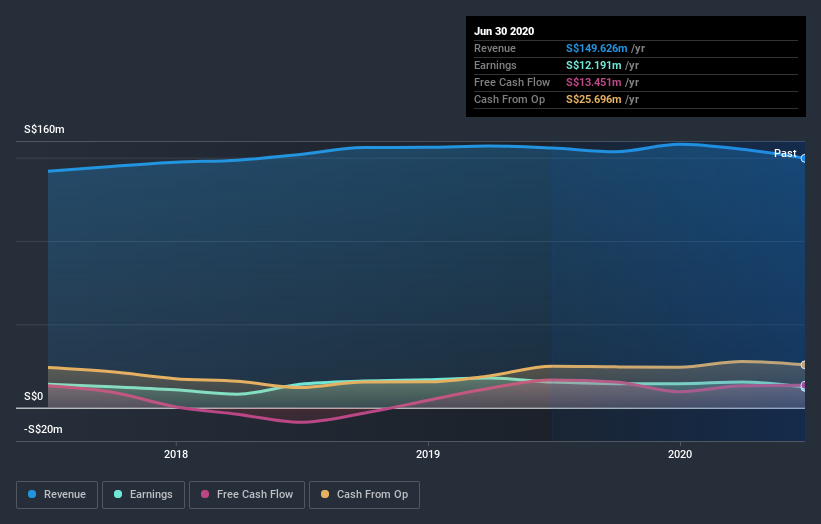Viewport: 821px width, 524px height.
Task: Click the S$160m y-axis label
Action: pos(44,129)
